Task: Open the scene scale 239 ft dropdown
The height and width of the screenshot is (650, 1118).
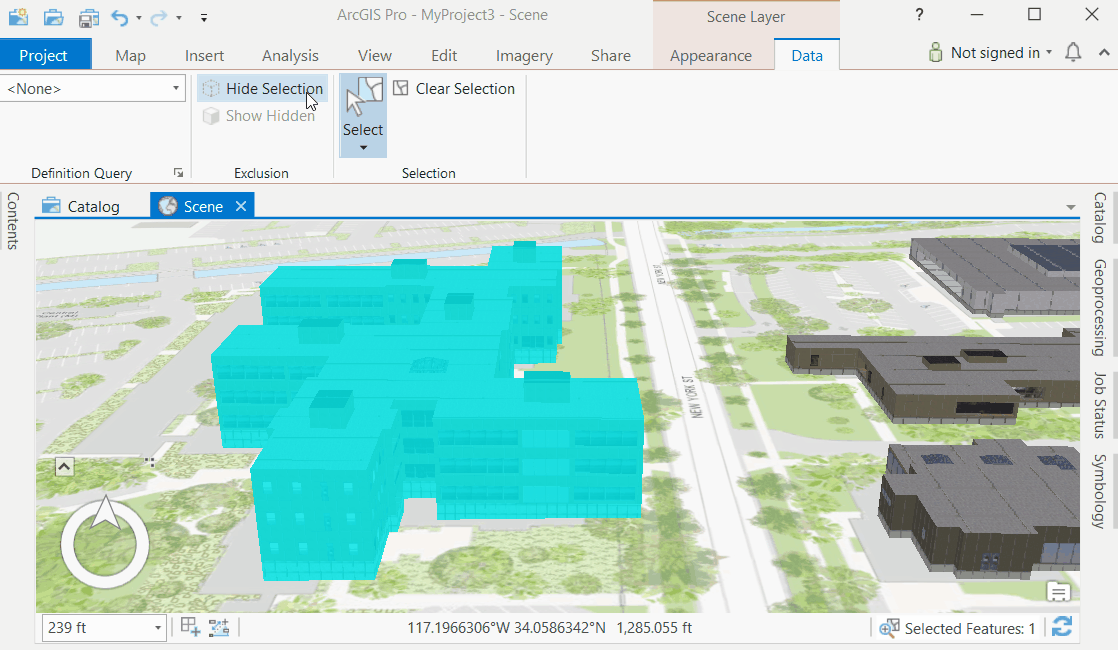Action: pyautogui.click(x=158, y=628)
